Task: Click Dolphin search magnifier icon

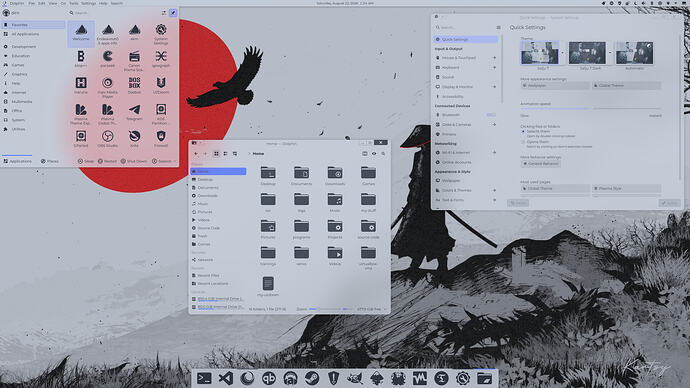Action: pyautogui.click(x=383, y=154)
